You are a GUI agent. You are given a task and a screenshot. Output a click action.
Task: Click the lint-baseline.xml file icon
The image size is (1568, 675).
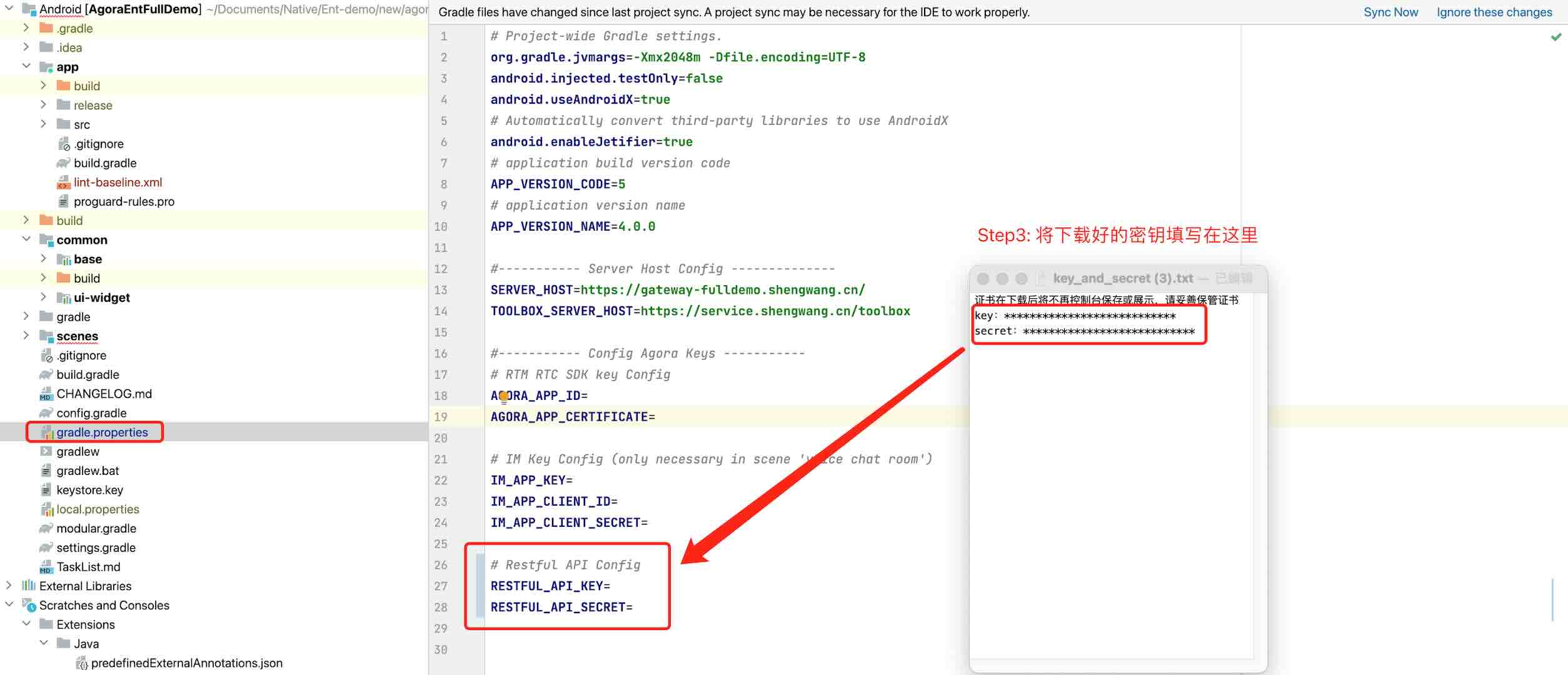coord(63,182)
